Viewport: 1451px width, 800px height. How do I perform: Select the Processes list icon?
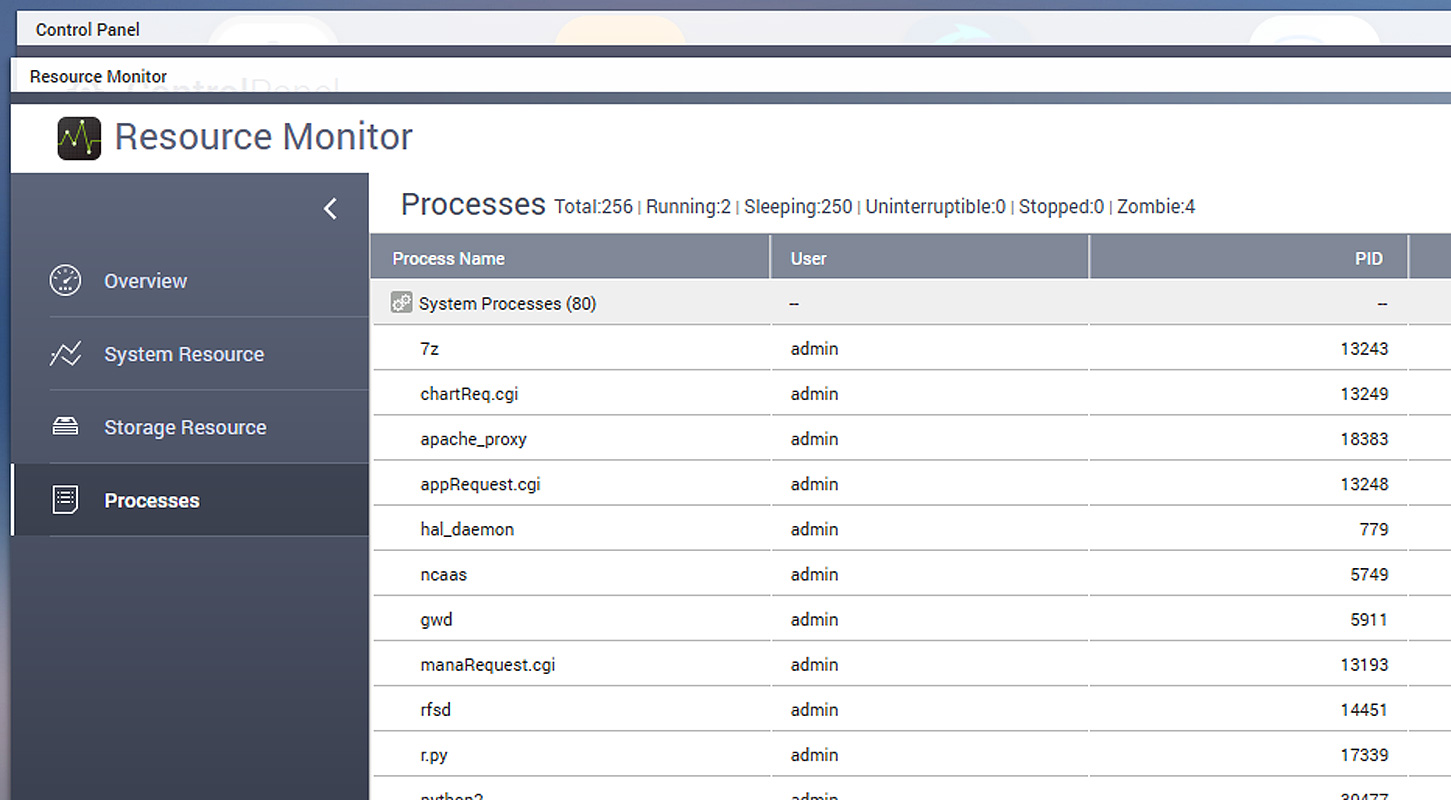[x=65, y=499]
